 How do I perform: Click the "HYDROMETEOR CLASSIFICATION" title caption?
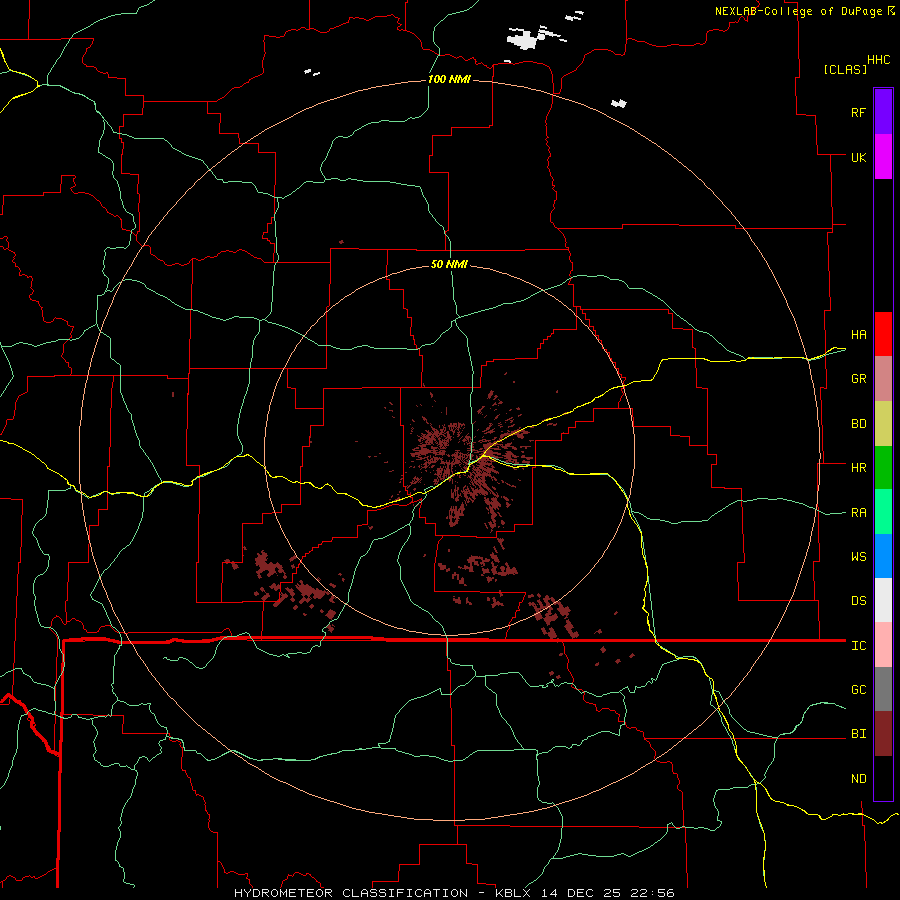click(351, 893)
